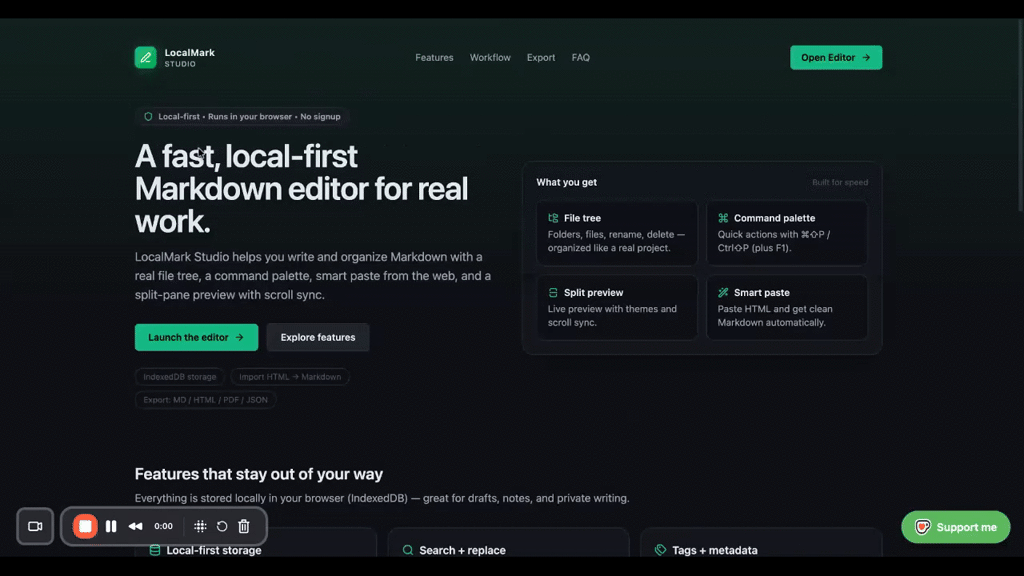Click the restart icon in the recording toolbar
The image size is (1024, 576).
coord(221,526)
